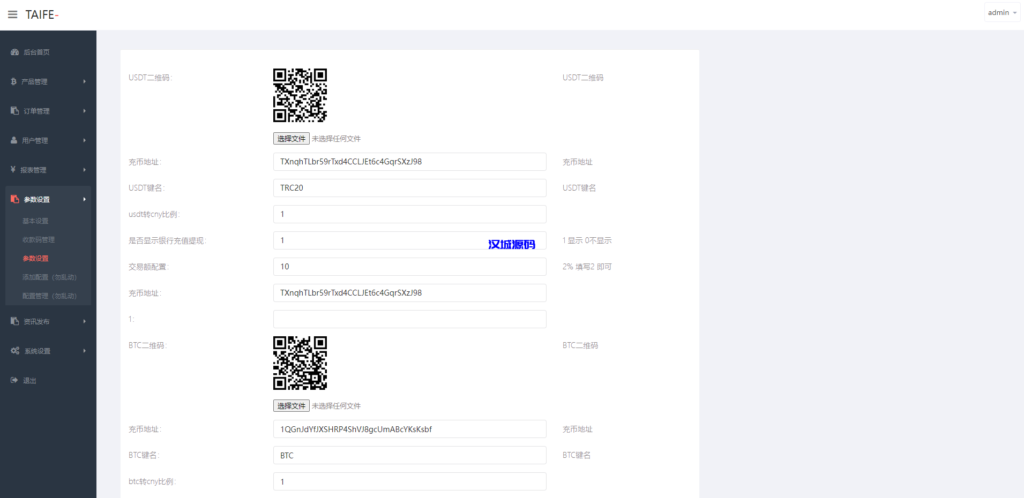Screen dimensions: 1024x498
Task: Click the gears icon for 系统设置
Action: 14,351
